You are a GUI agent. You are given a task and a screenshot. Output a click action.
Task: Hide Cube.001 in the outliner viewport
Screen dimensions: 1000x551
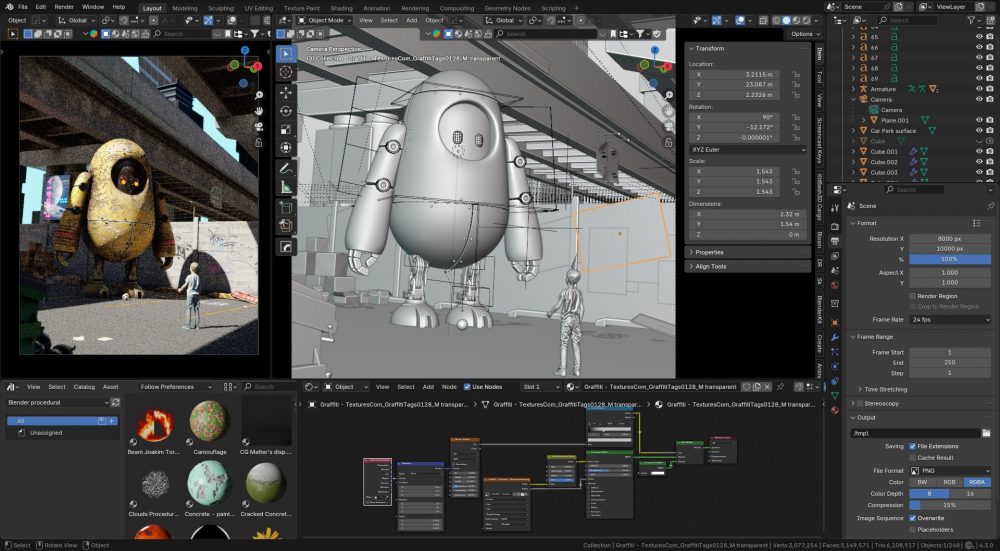pos(979,151)
